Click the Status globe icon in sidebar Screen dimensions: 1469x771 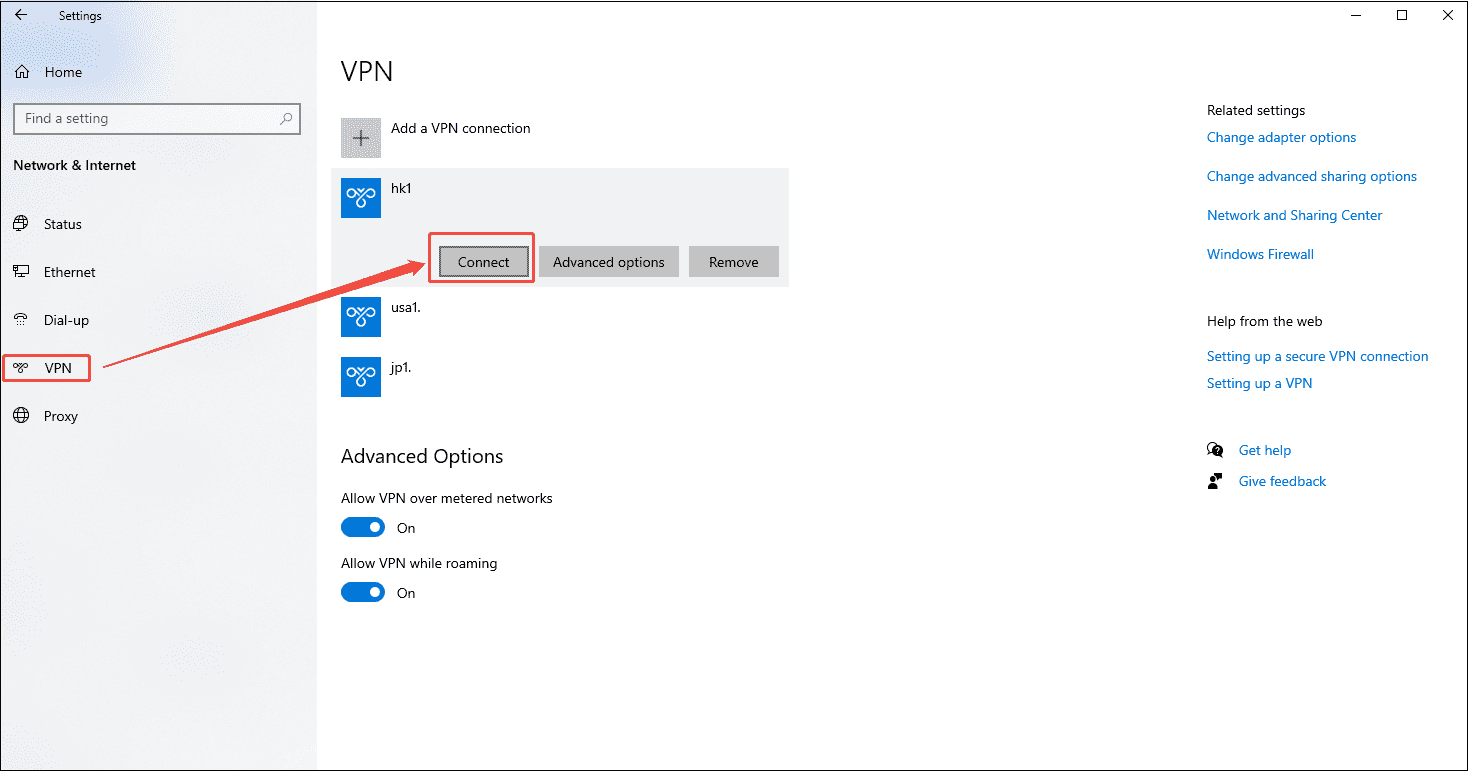pos(21,223)
